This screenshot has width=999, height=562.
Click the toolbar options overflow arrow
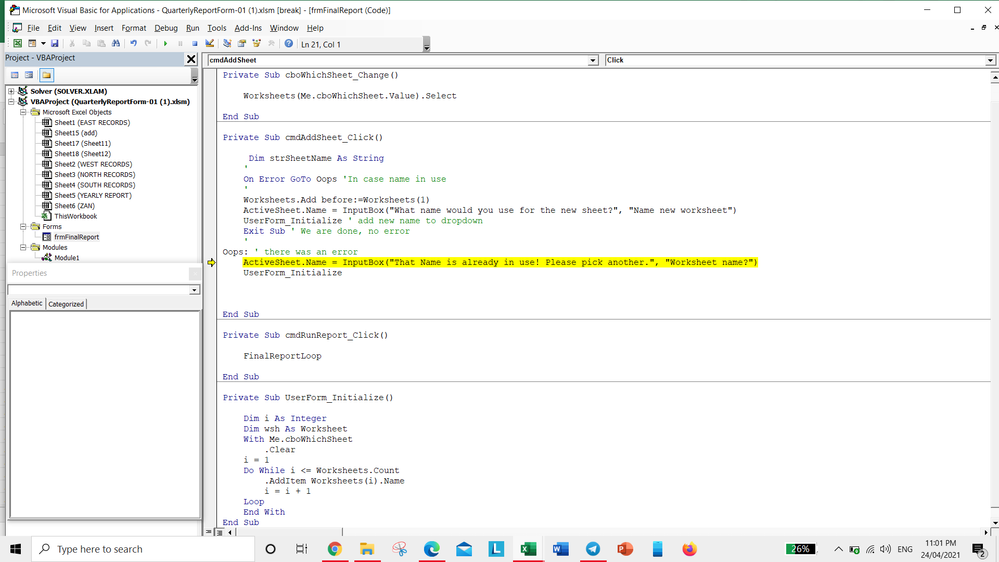(x=426, y=45)
